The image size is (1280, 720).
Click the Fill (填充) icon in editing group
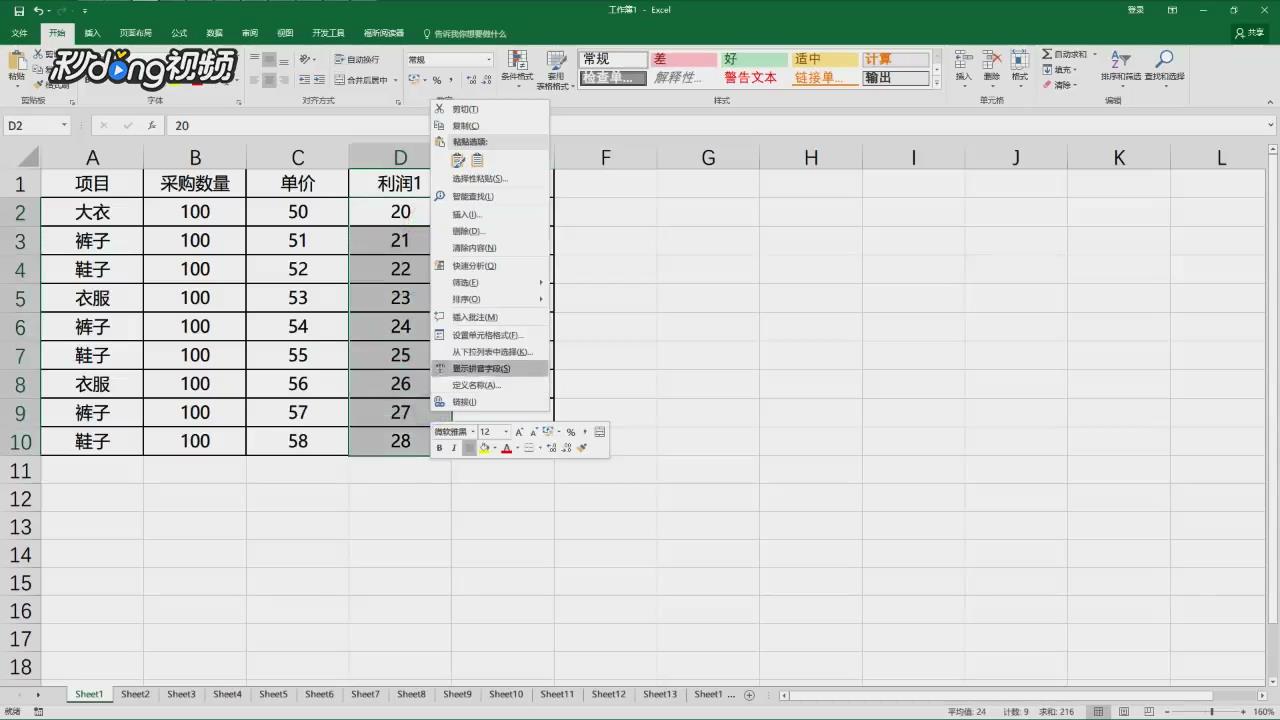click(1047, 69)
